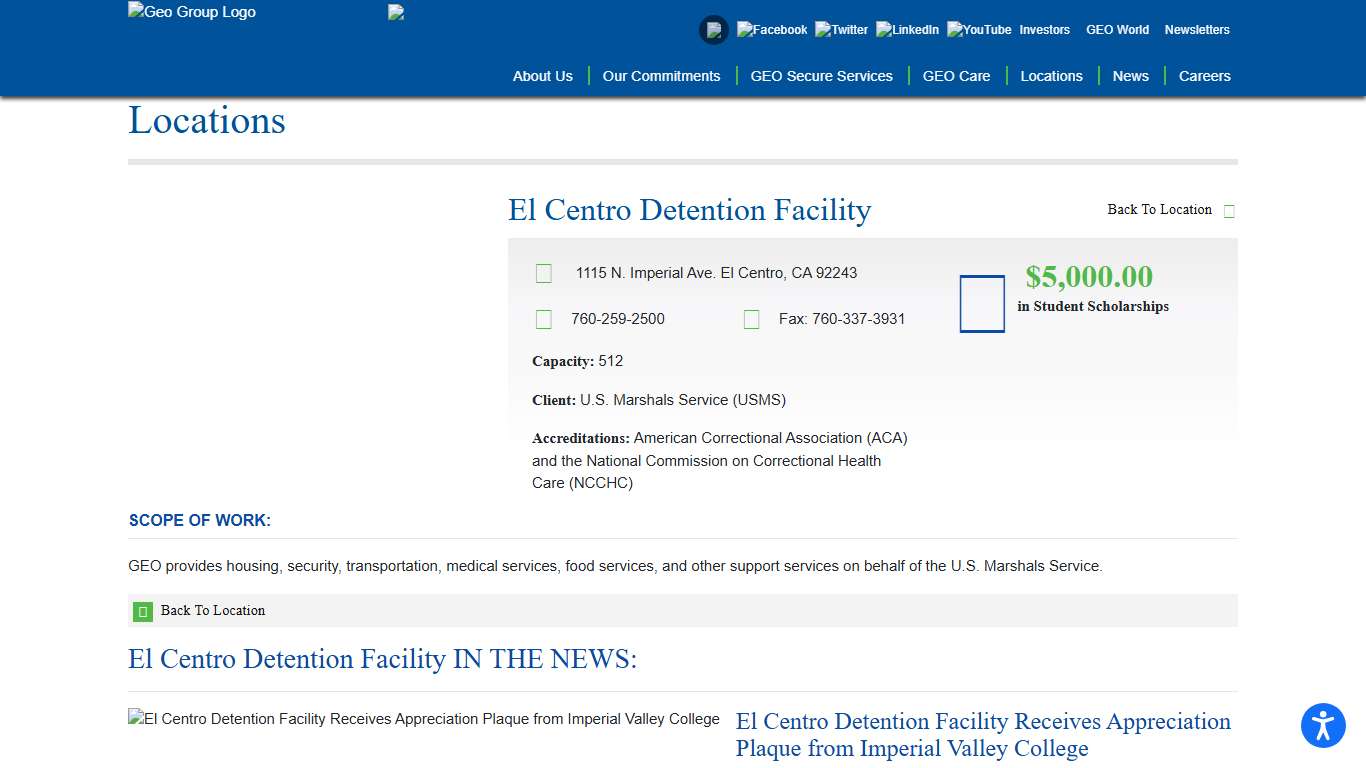The width and height of the screenshot is (1366, 768).
Task: Open the LinkedIn social media icon
Action: (907, 29)
